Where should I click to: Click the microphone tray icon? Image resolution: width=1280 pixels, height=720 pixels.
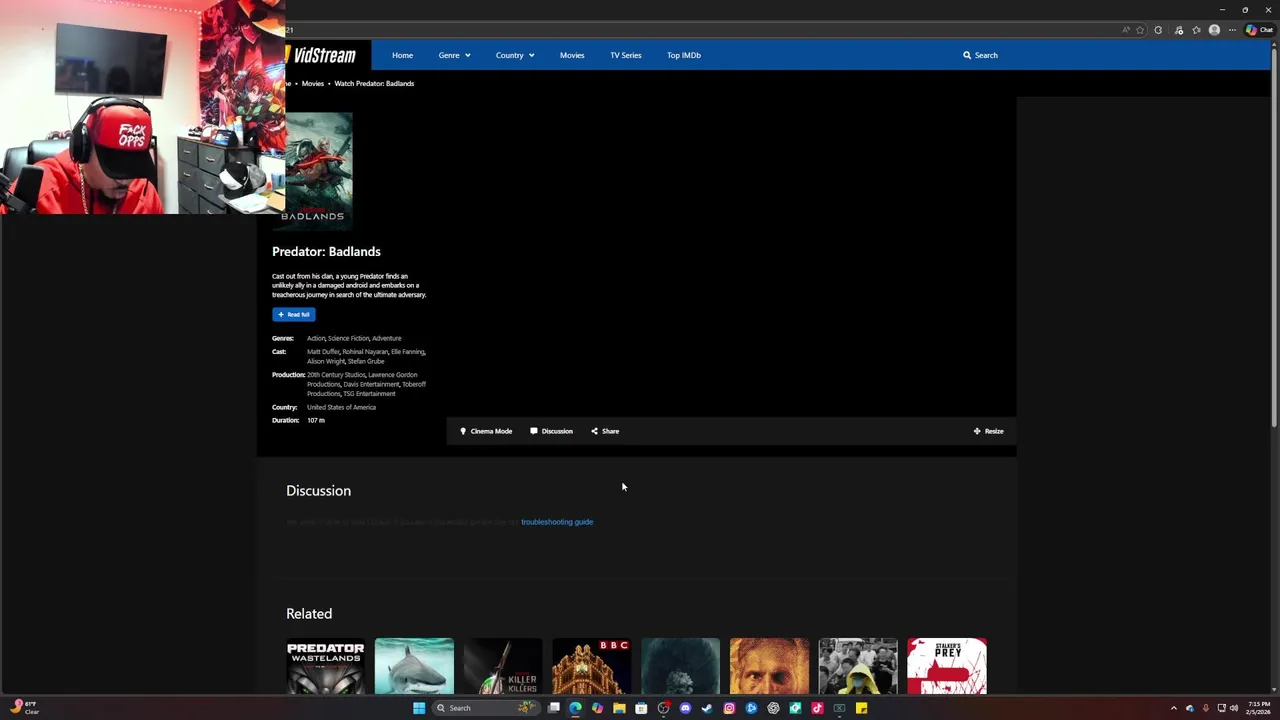pos(1205,708)
